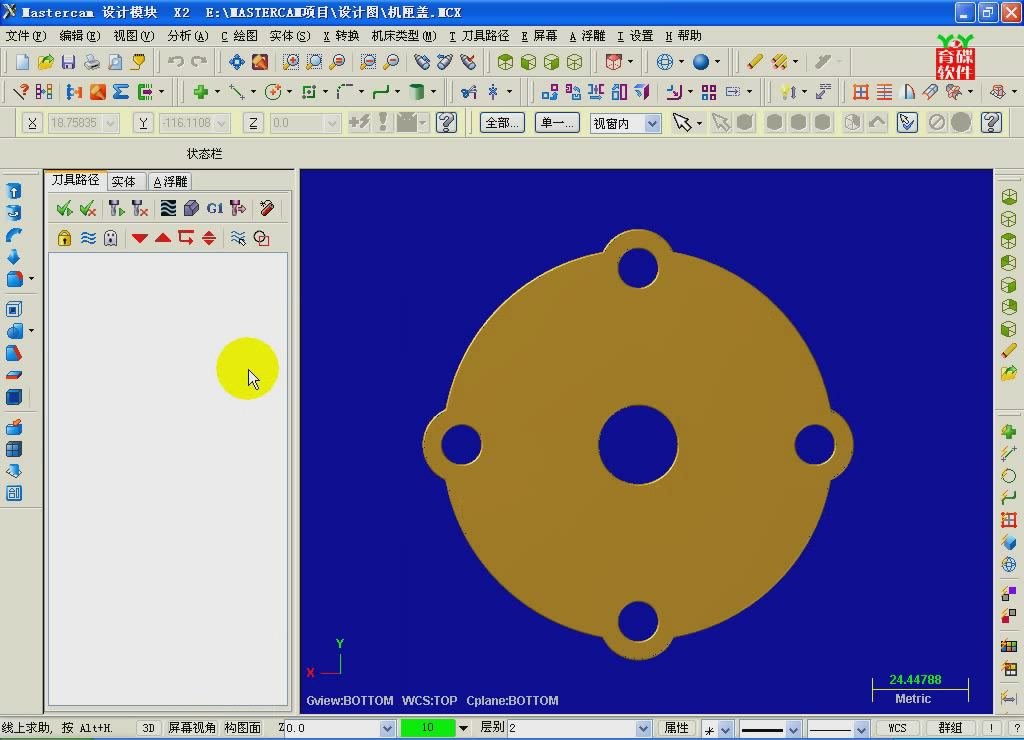
Task: Open the 文件(F) menu
Action: pos(26,36)
